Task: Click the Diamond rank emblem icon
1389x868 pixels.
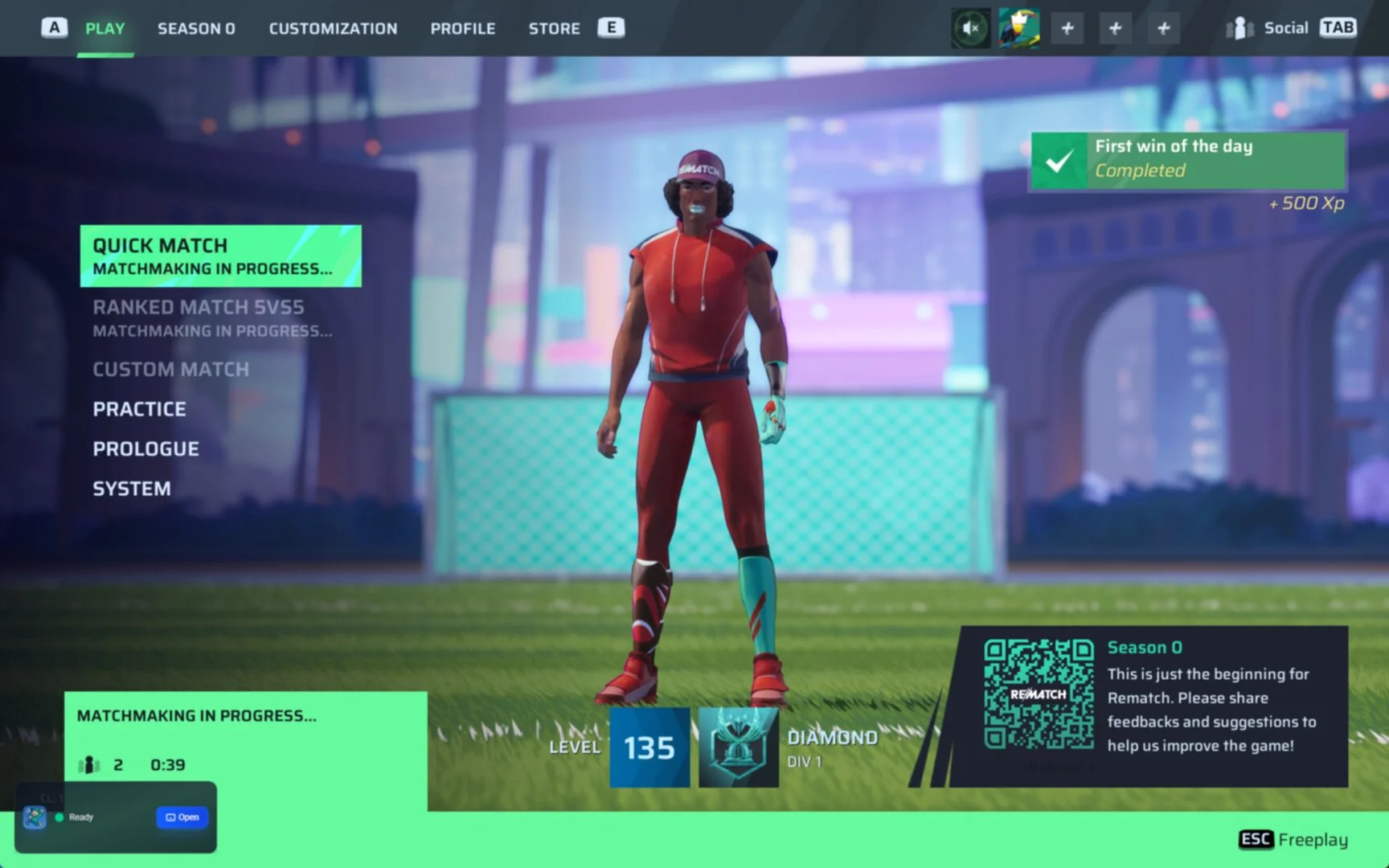Action: point(738,747)
